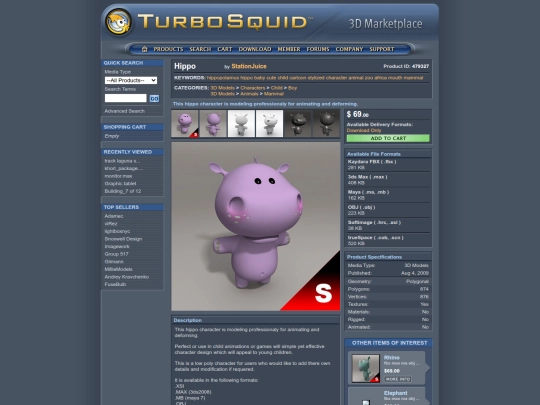This screenshot has height=405, width=540.
Task: Open top seller 'MillieModels'
Action: [x=118, y=269]
